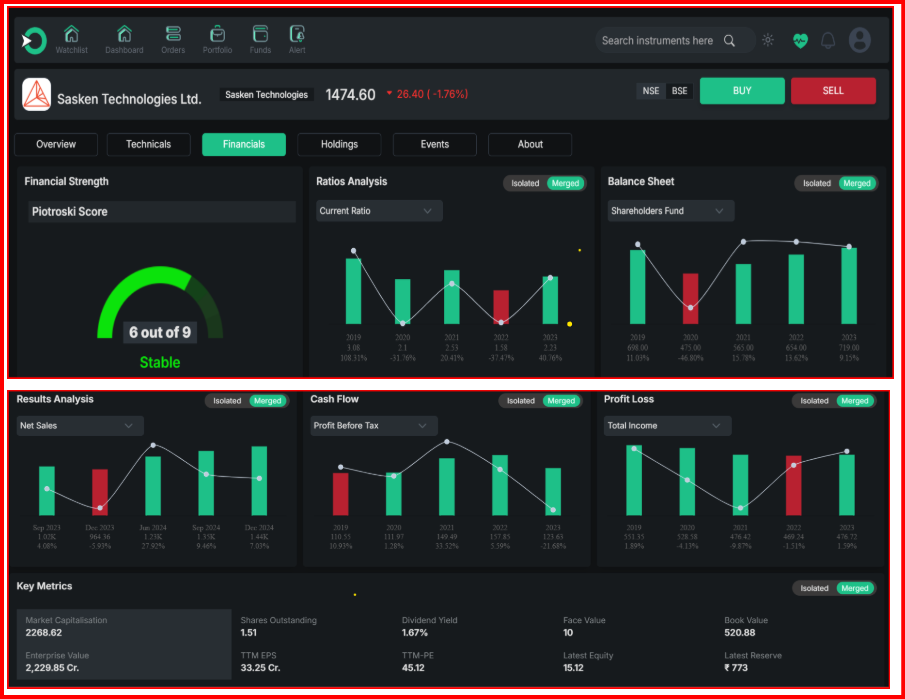
Task: Switch to the Overview tab
Action: pyautogui.click(x=56, y=144)
